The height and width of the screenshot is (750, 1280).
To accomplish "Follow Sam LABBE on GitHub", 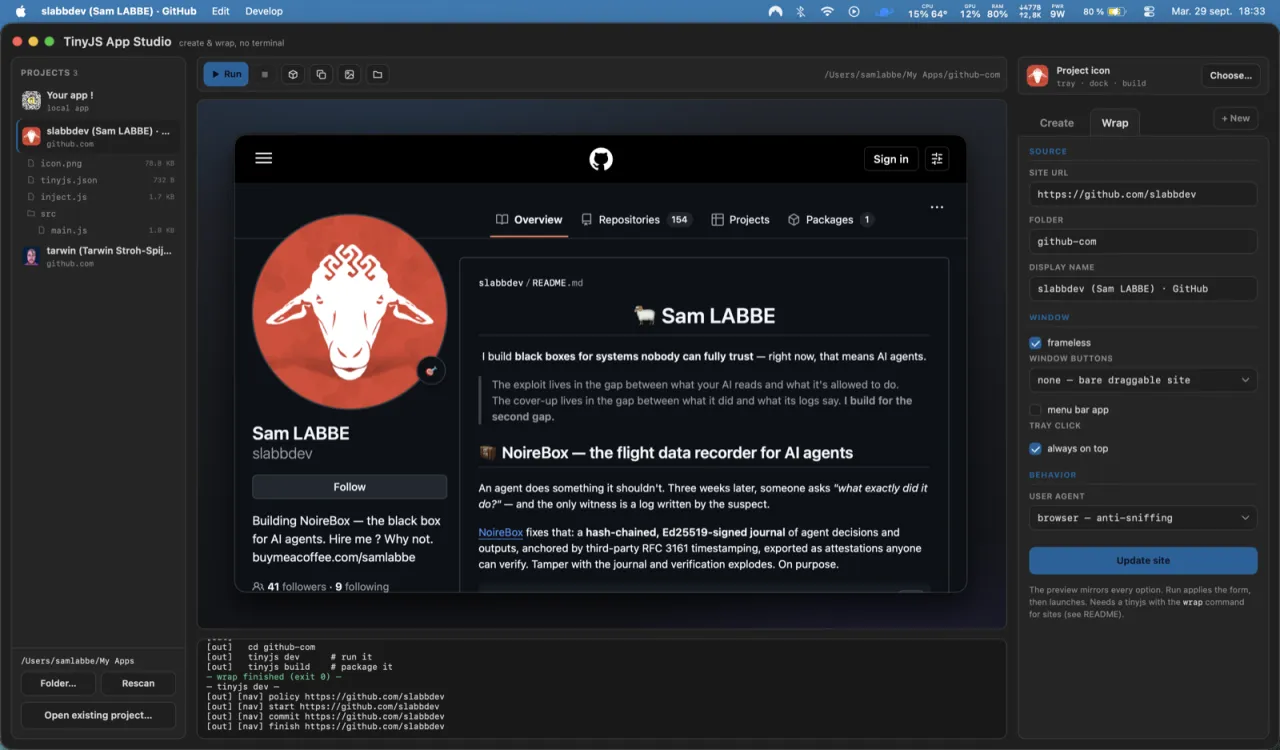I will point(350,487).
